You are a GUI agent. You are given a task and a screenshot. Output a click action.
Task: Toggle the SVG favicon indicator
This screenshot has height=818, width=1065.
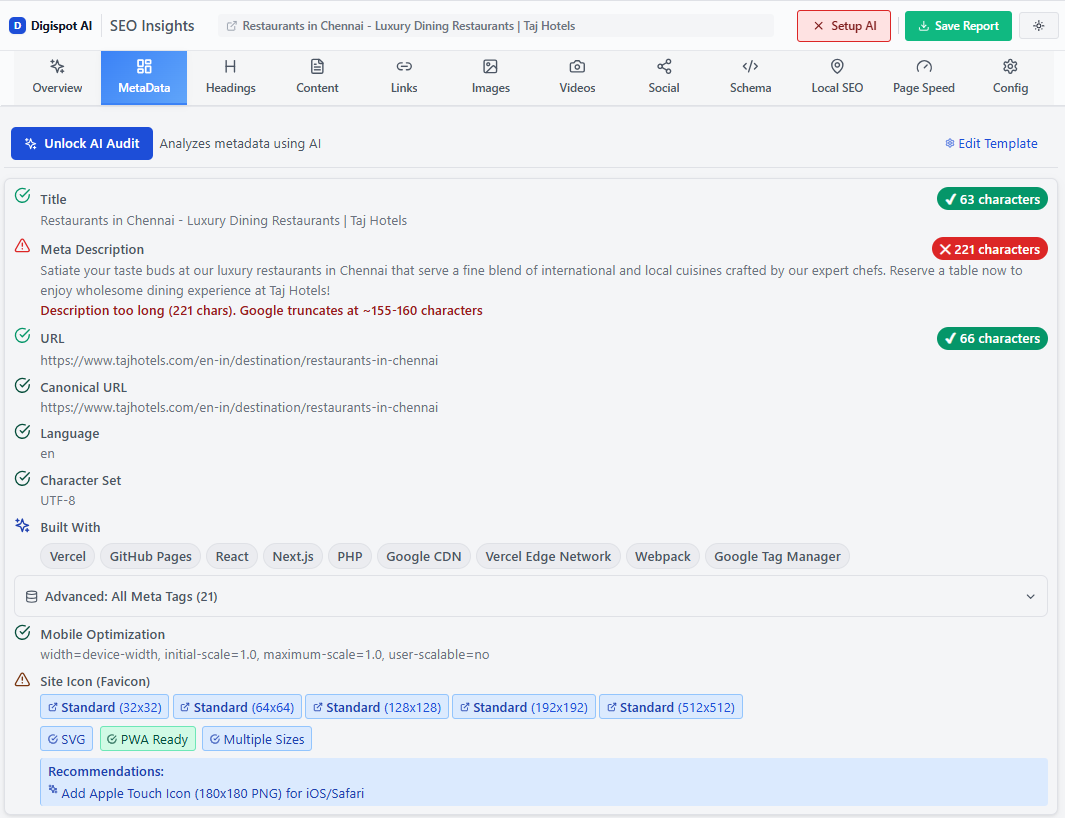click(x=66, y=738)
